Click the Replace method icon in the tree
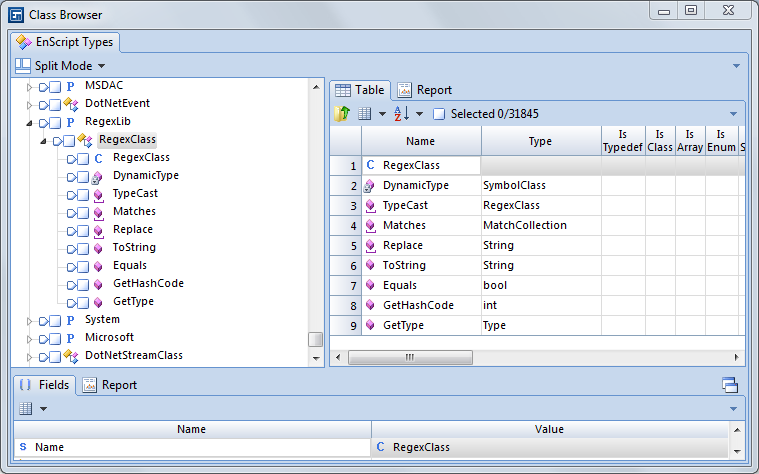The width and height of the screenshot is (759, 474). (x=98, y=230)
